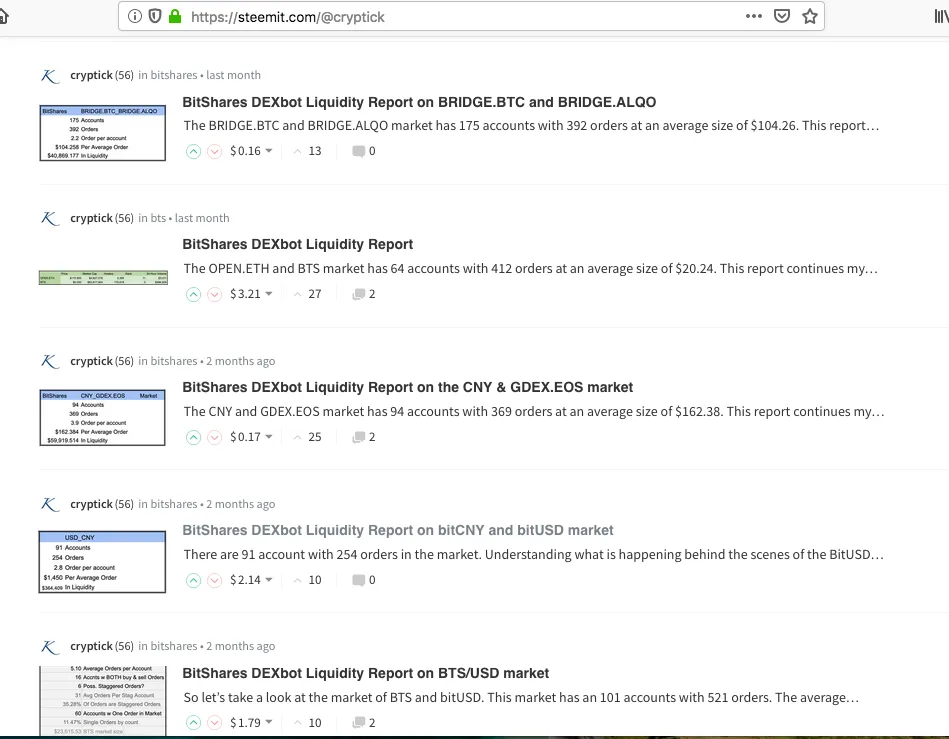
Task: Show the 27 voters list
Action: [x=307, y=294]
